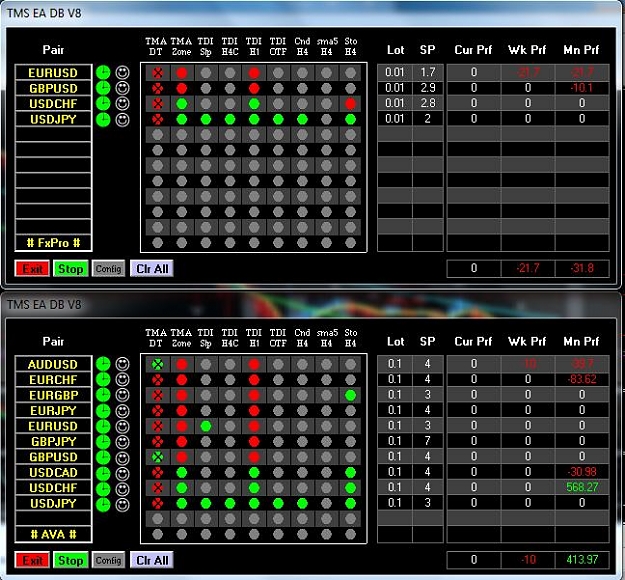Image resolution: width=625 pixels, height=580 pixels.
Task: Open Config in the AVA panel
Action: 108,560
